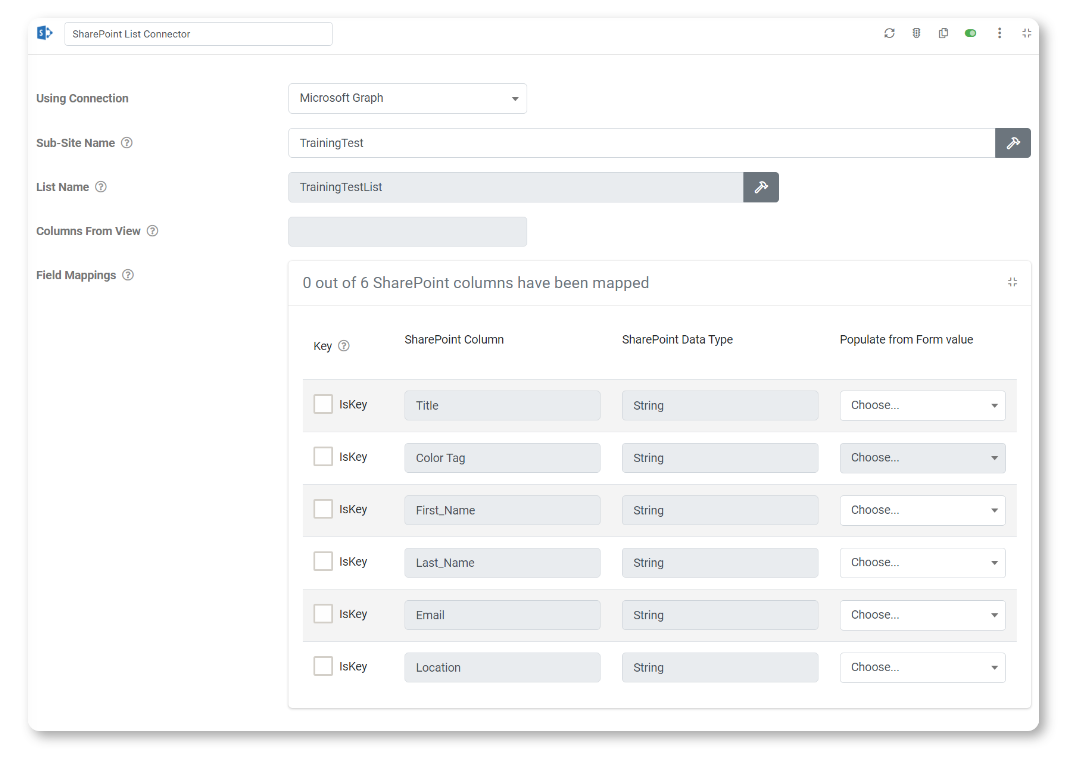Screen dimensions: 1067x762
Task: Click the List Name TrainingTestList field
Action: 515,187
